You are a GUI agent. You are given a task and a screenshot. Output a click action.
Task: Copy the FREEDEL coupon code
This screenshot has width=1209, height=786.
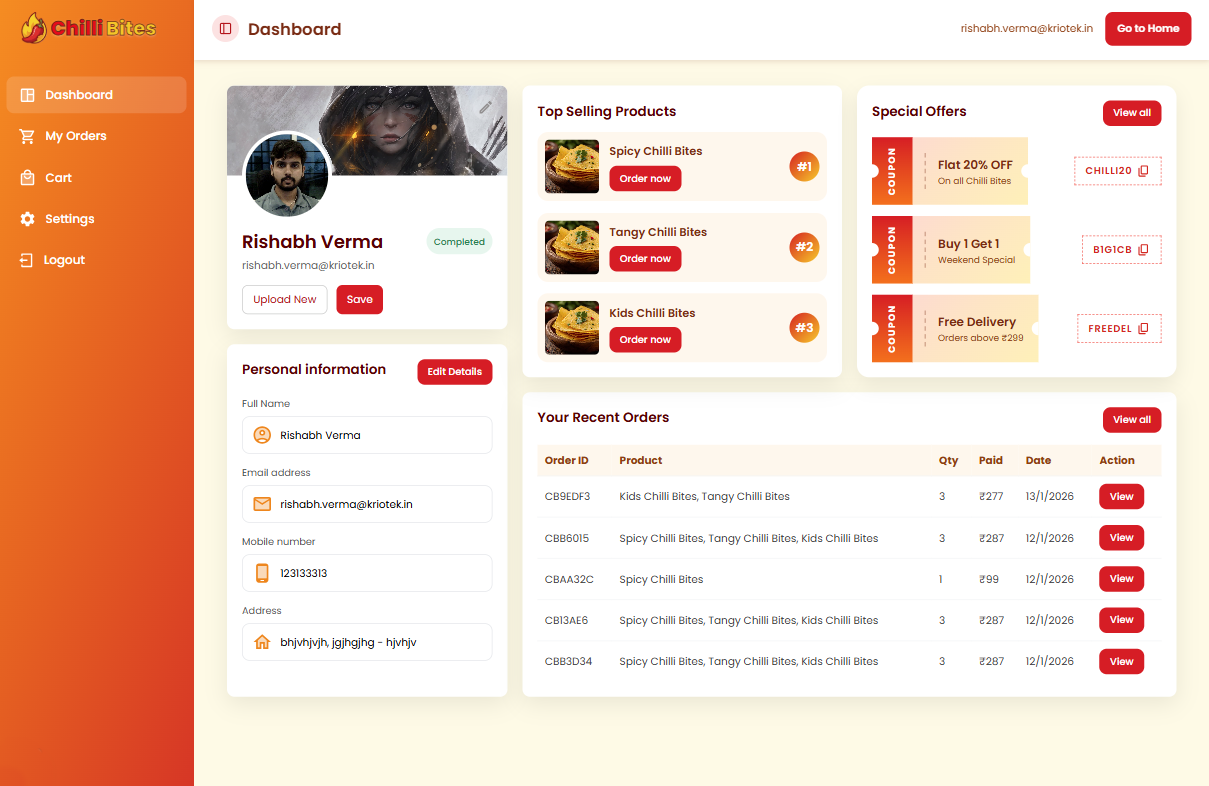tap(1143, 329)
